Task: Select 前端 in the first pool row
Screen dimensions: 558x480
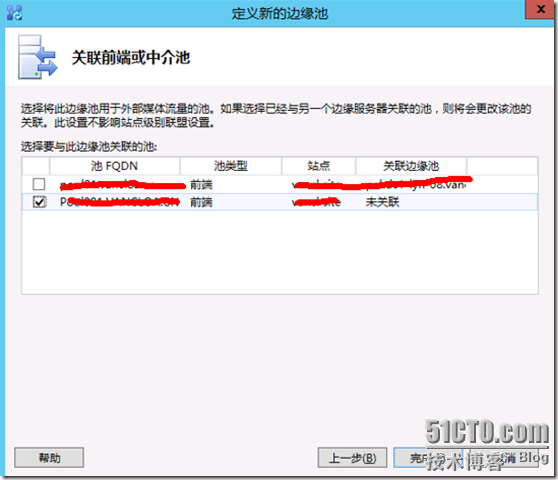Action: pyautogui.click(x=201, y=184)
